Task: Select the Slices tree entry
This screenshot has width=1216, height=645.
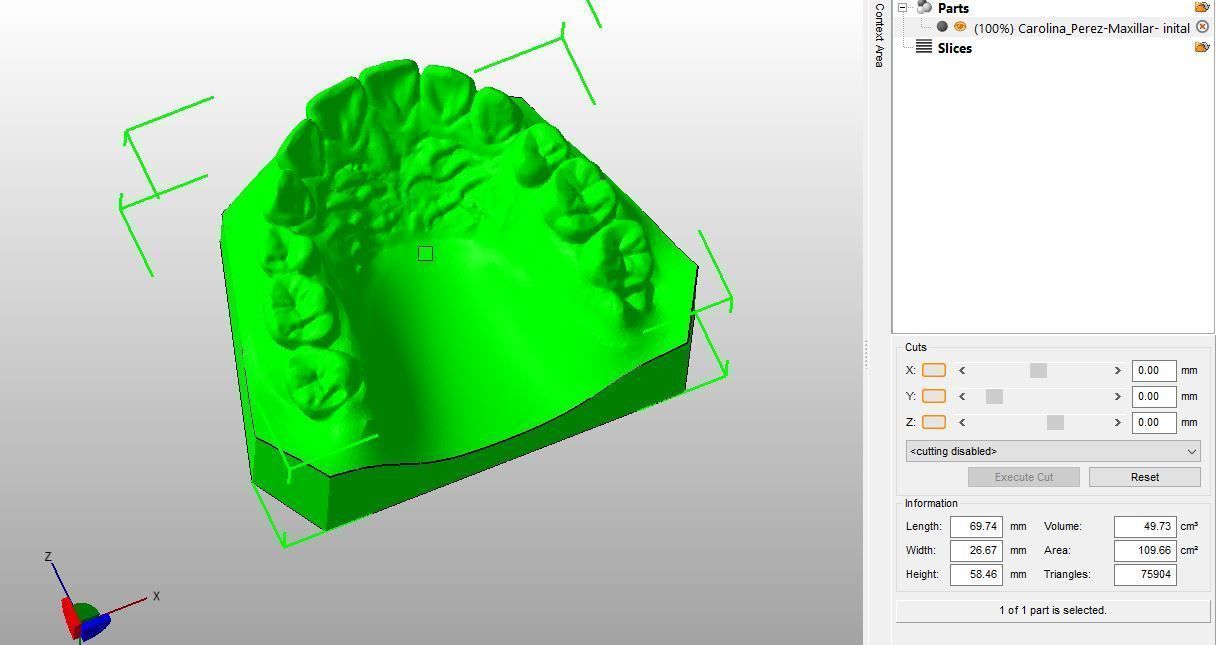Action: (954, 48)
